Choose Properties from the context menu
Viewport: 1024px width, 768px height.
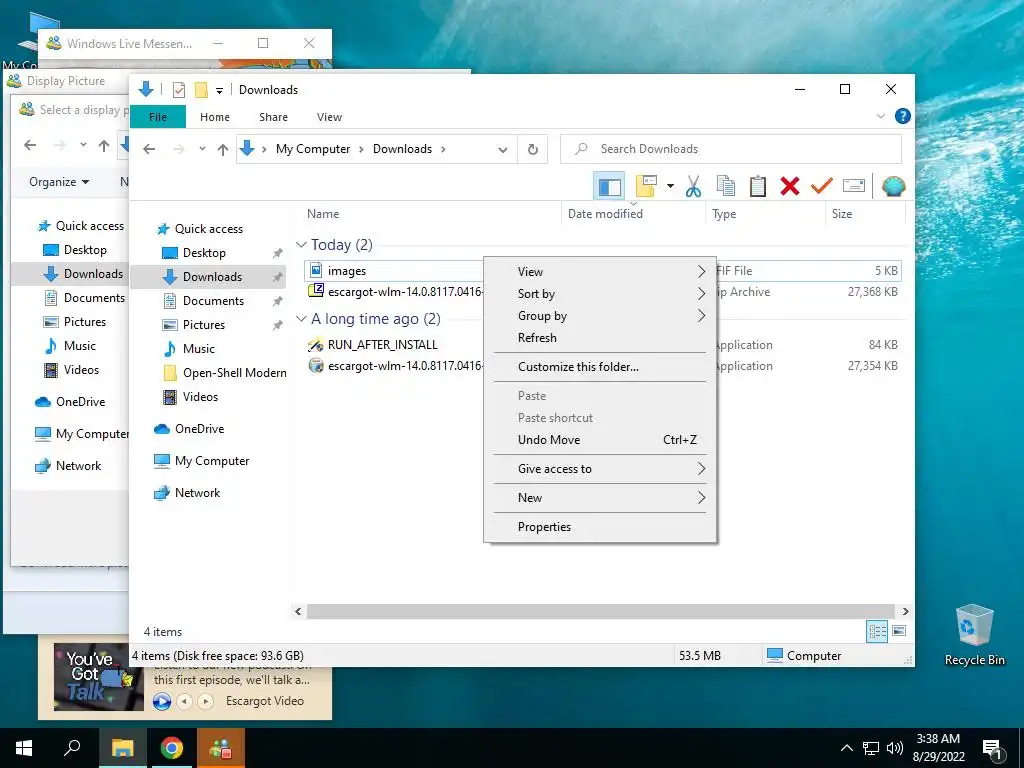[600, 527]
